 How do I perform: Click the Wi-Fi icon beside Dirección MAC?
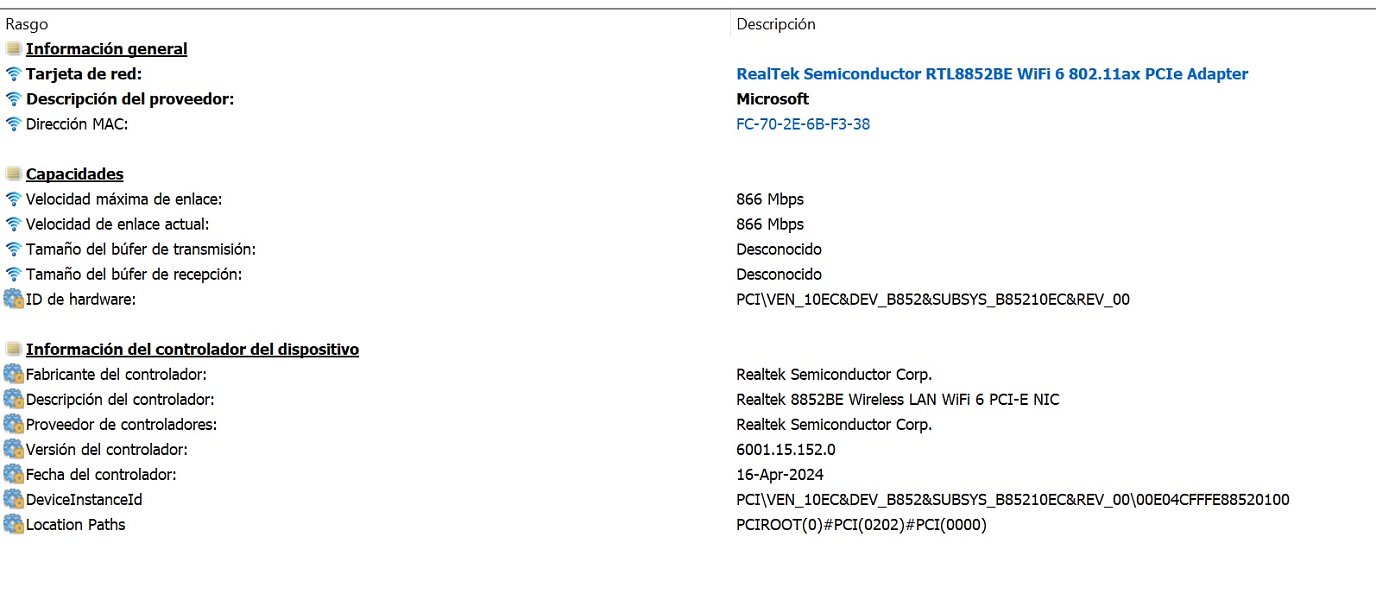[13, 124]
